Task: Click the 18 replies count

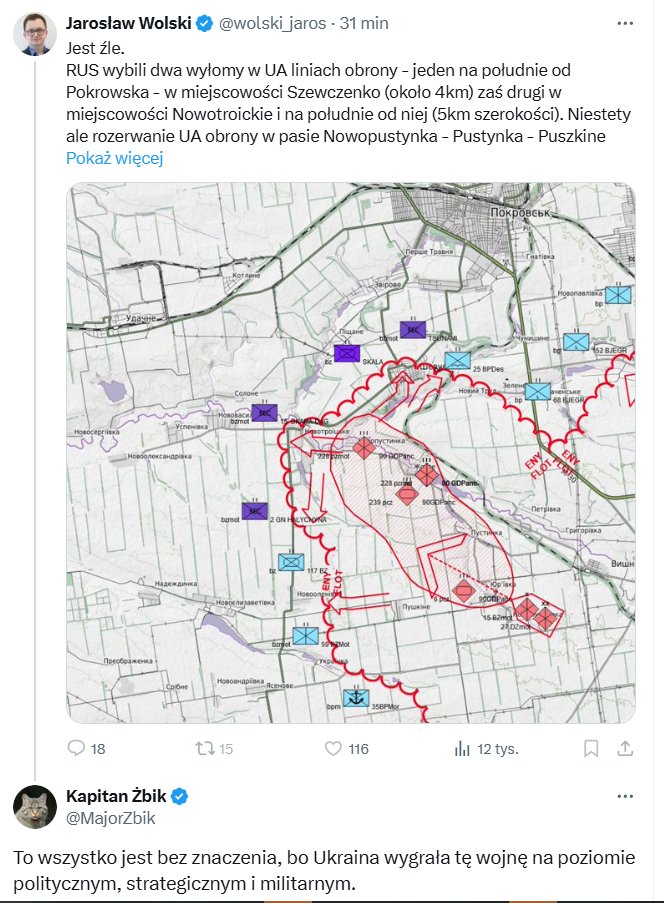Action: [98, 749]
